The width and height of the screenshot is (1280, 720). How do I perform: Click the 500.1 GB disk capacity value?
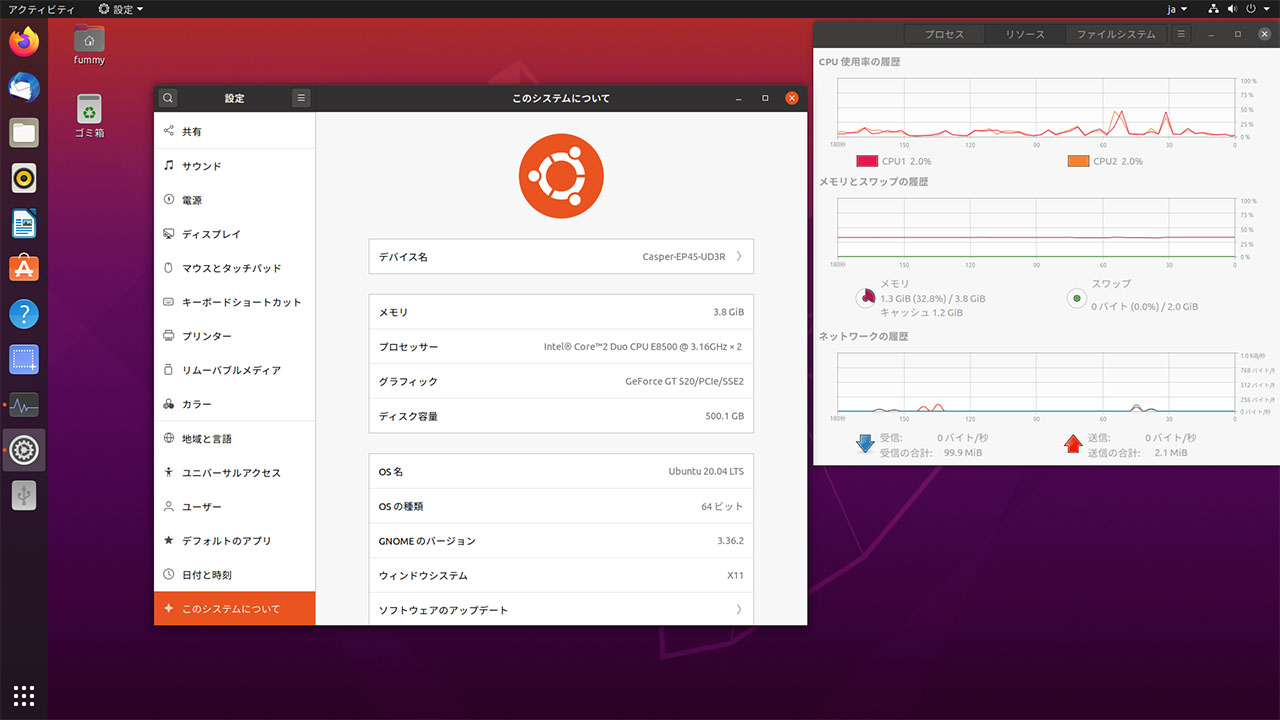pos(724,416)
